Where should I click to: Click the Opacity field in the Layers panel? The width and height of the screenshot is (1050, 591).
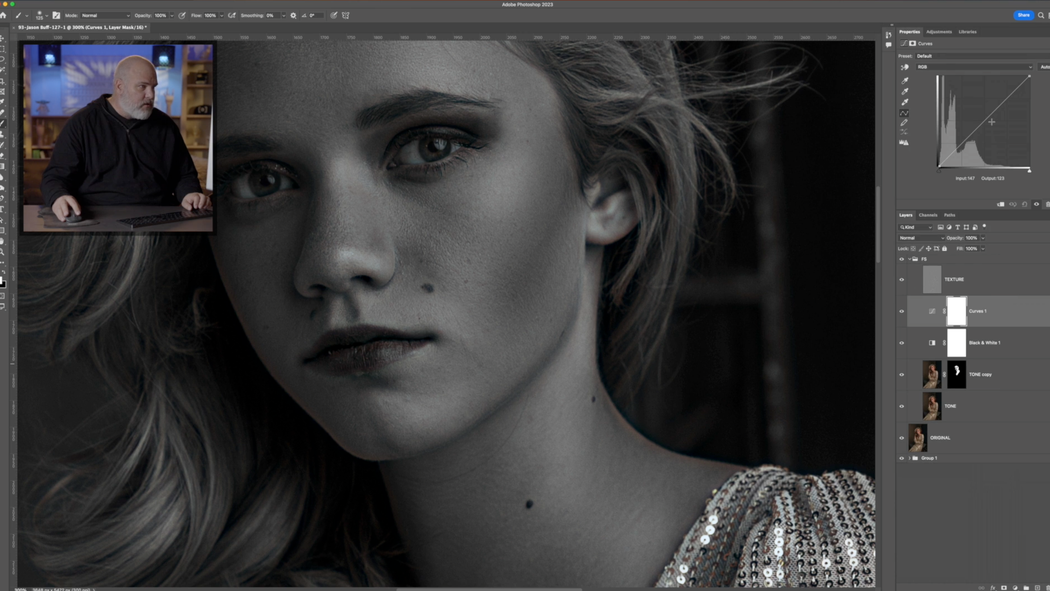(971, 238)
